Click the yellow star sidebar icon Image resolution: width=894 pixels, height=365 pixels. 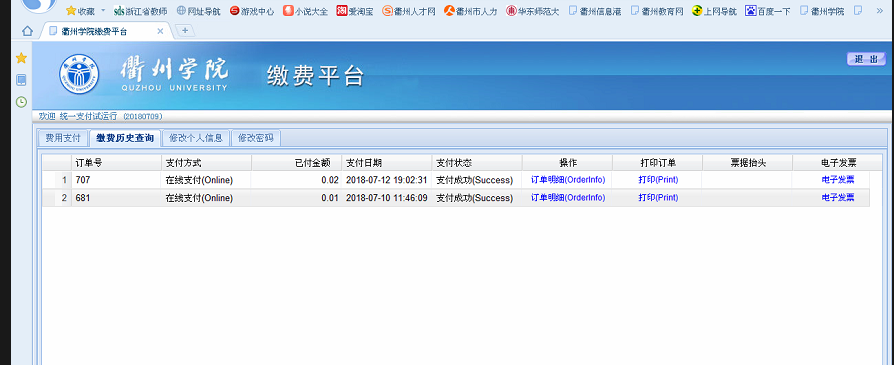[x=21, y=58]
